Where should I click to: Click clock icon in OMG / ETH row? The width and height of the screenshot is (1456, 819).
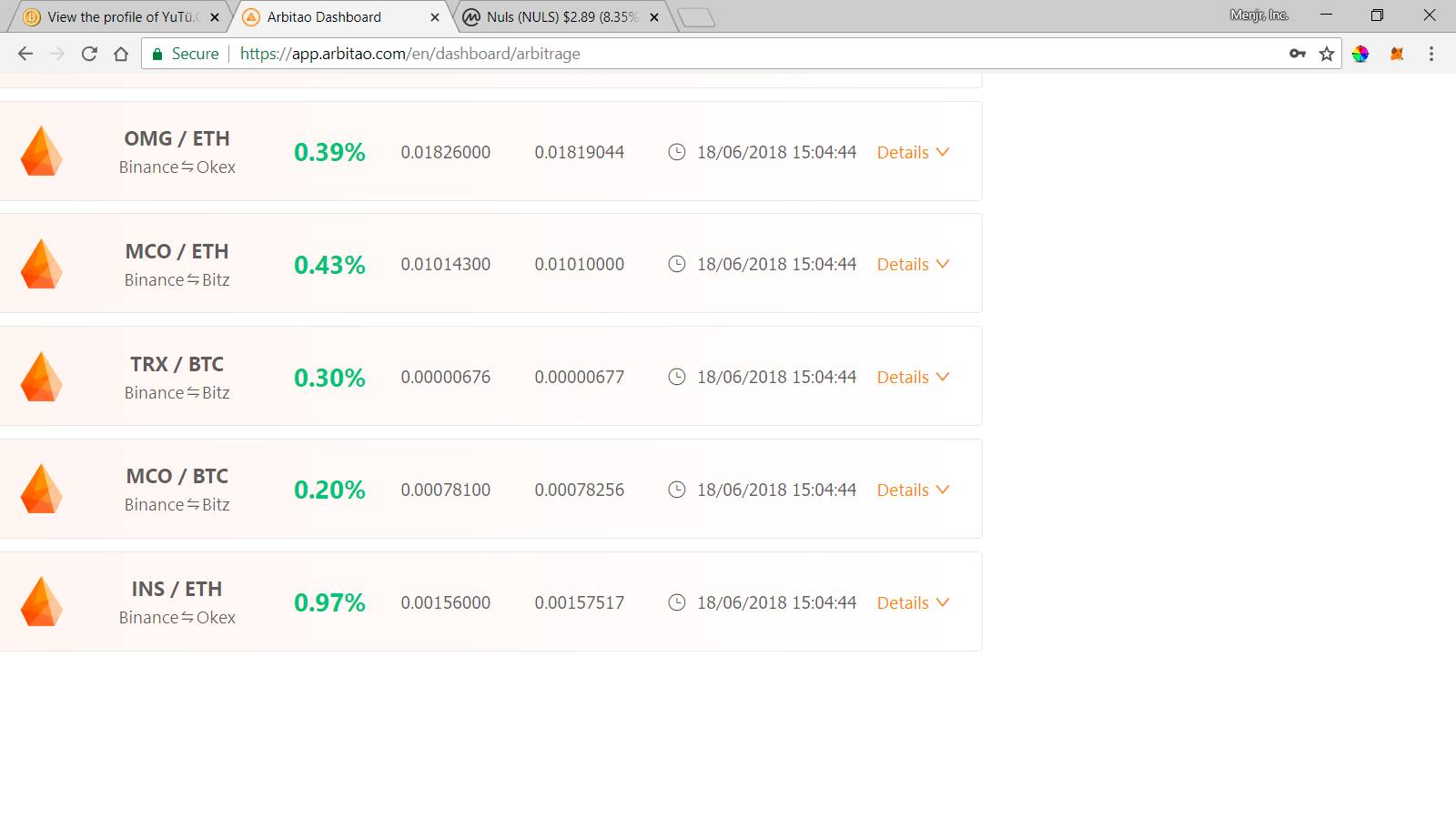coord(677,152)
